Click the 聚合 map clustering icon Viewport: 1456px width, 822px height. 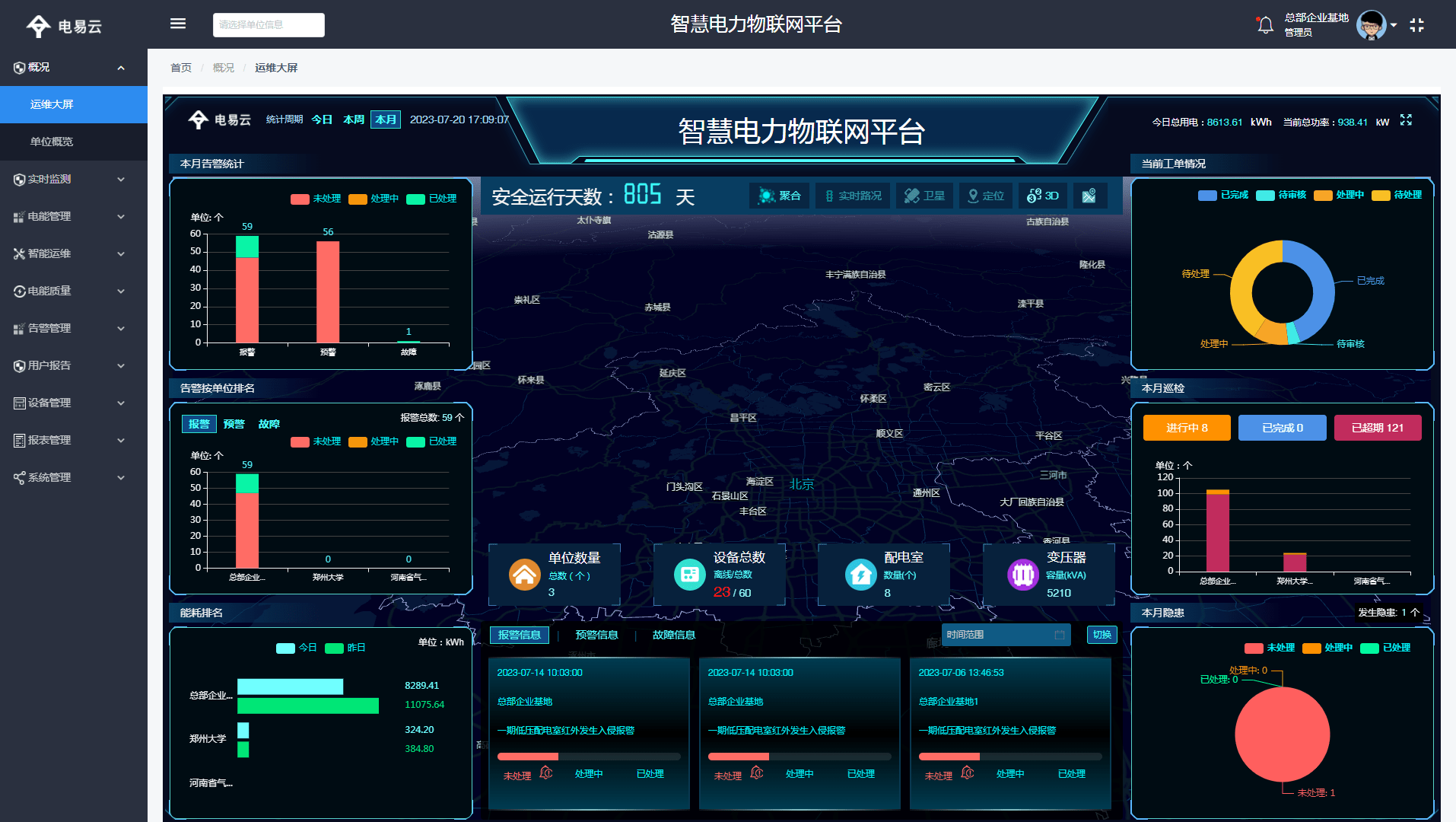pos(779,196)
